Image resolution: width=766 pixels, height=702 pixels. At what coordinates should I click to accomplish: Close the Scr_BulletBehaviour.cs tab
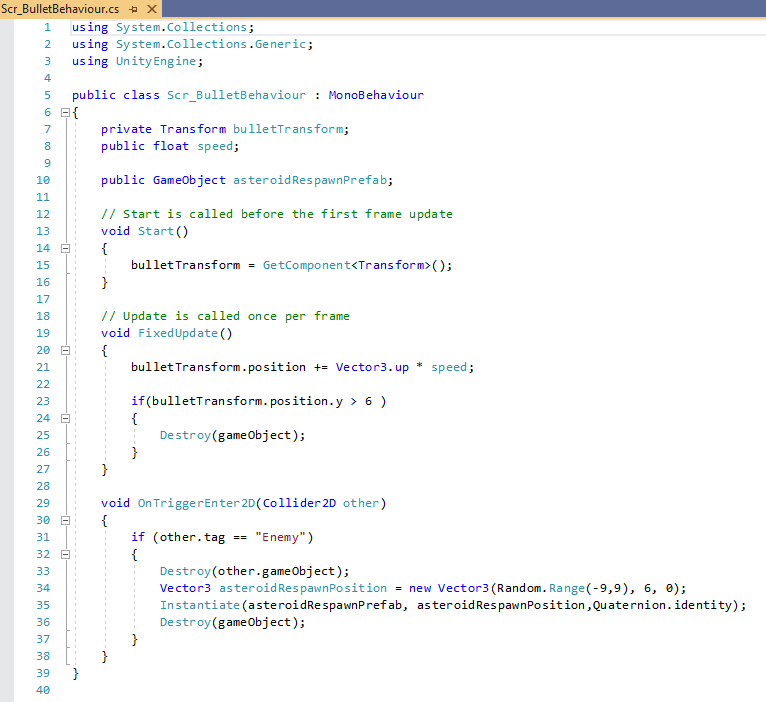153,8
